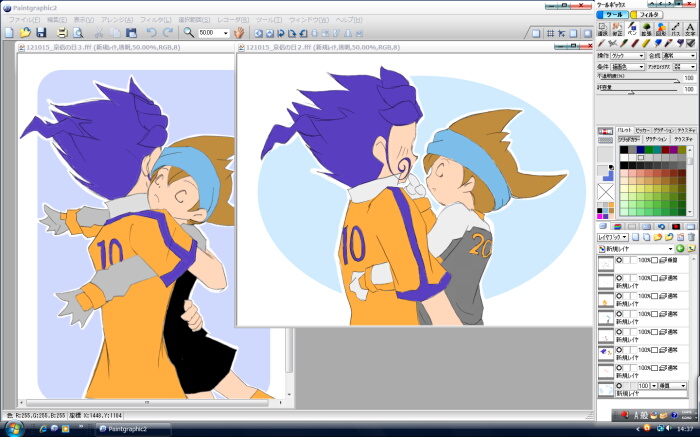Click the opacity slider track
This screenshot has height=437, width=700.
click(x=638, y=81)
